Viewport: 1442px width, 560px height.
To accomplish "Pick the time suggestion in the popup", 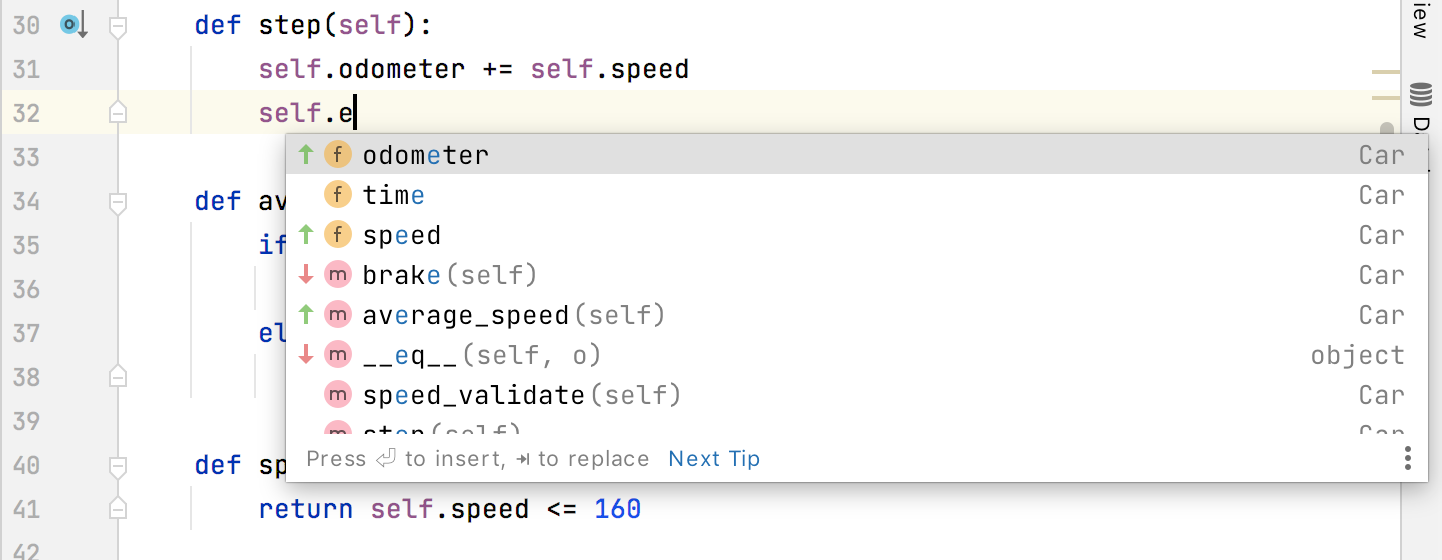I will pos(394,195).
